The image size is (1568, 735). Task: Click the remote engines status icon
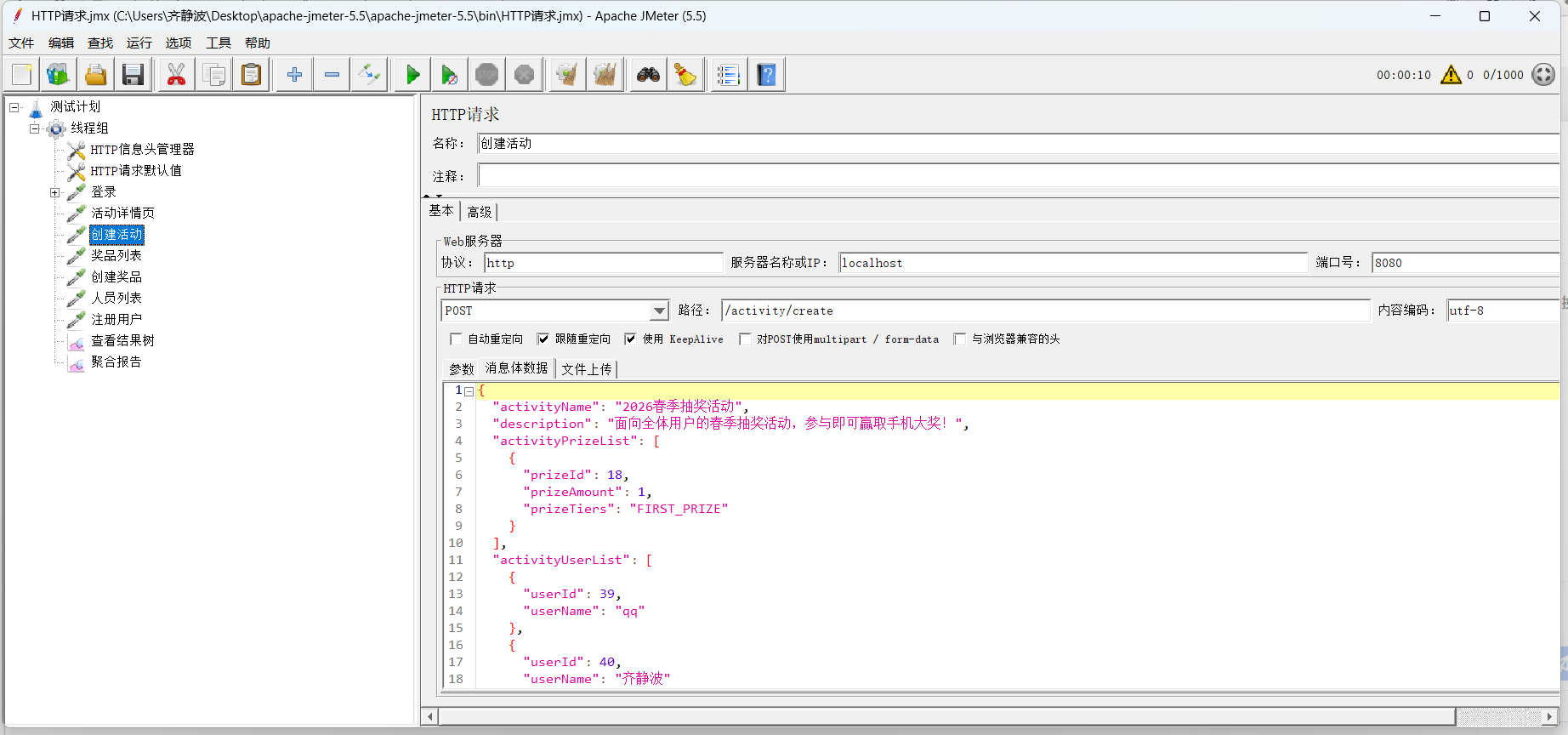1543,75
